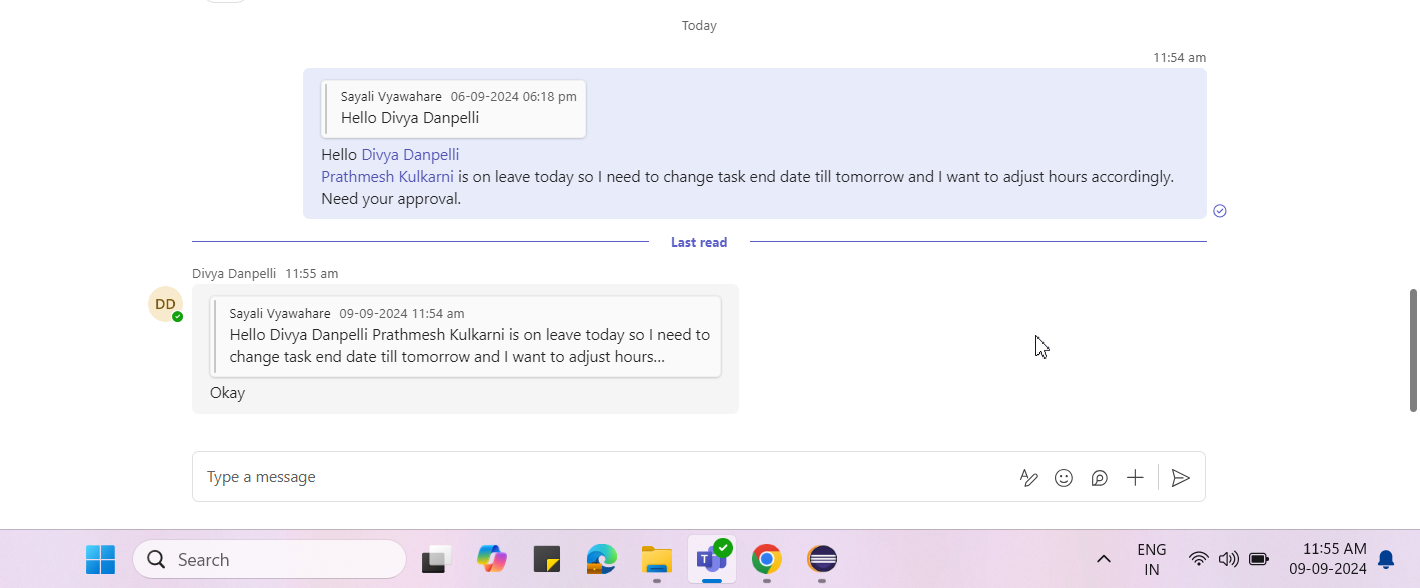Open the clock showing 11:55 AM
The width and height of the screenshot is (1420, 588).
pyautogui.click(x=1328, y=559)
